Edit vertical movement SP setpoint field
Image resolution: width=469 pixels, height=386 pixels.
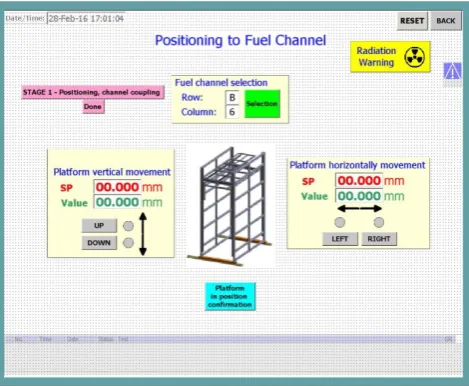pyautogui.click(x=117, y=187)
